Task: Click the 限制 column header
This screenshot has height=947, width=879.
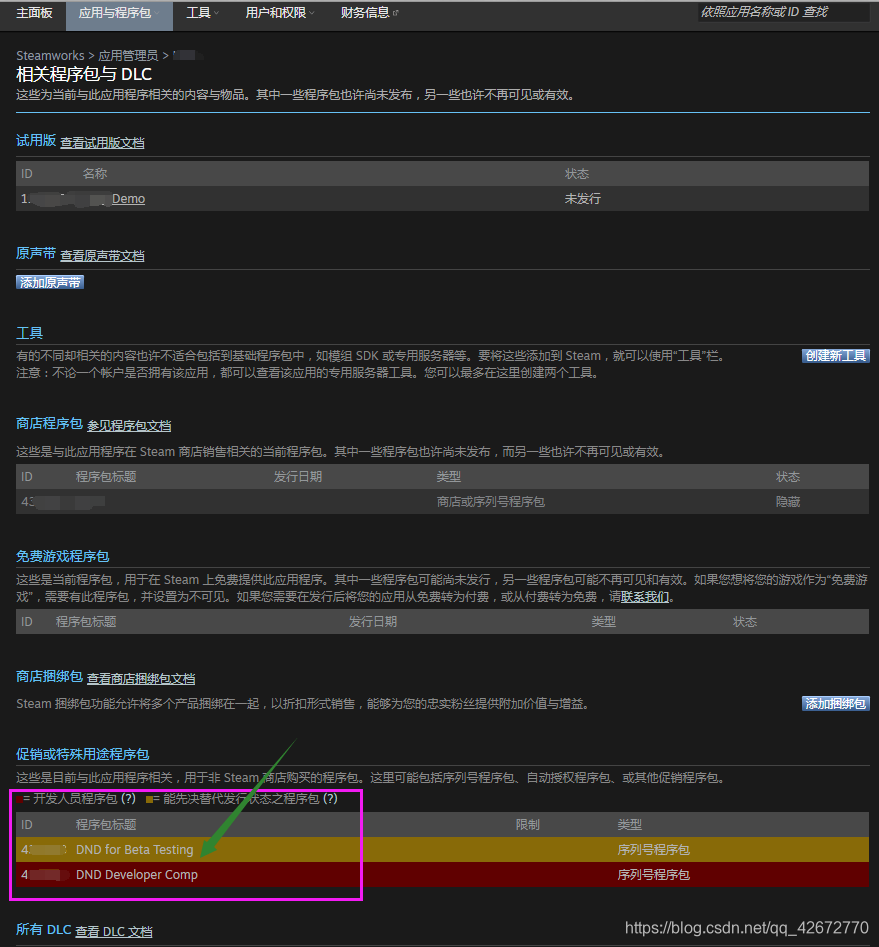Action: [527, 825]
